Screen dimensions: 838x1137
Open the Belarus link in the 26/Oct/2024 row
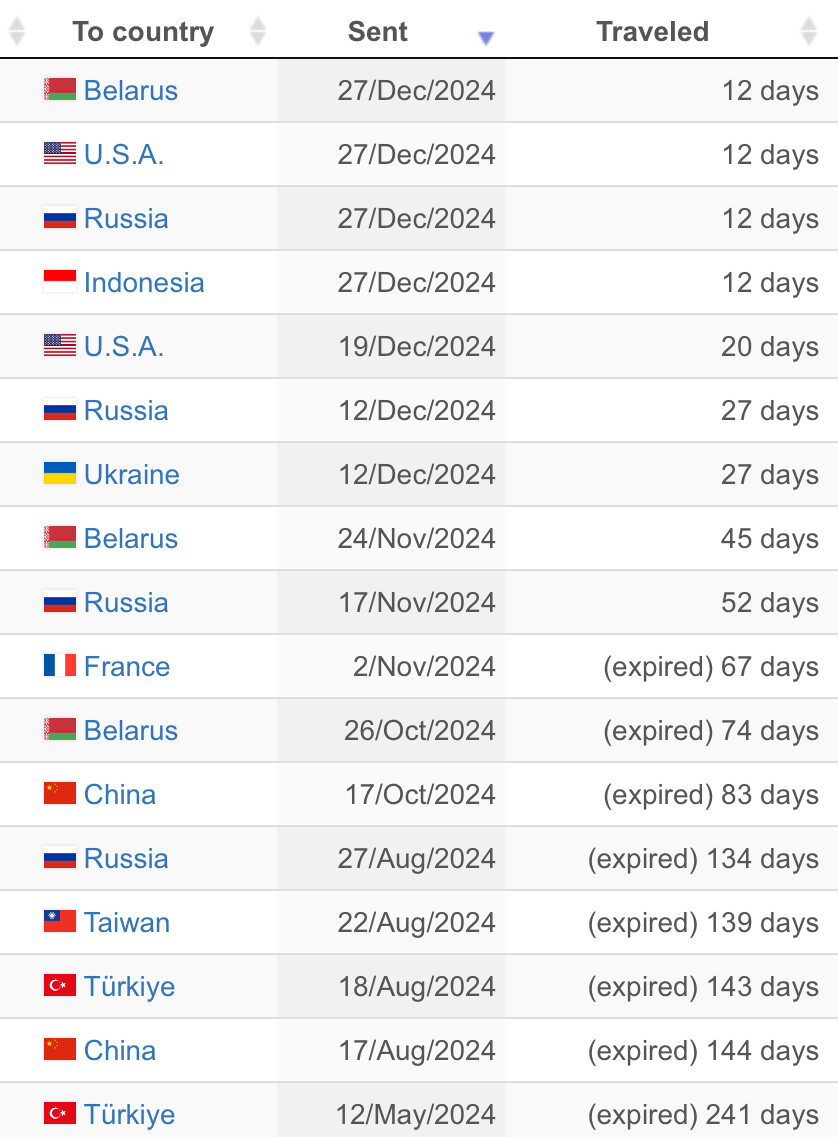tap(130, 730)
